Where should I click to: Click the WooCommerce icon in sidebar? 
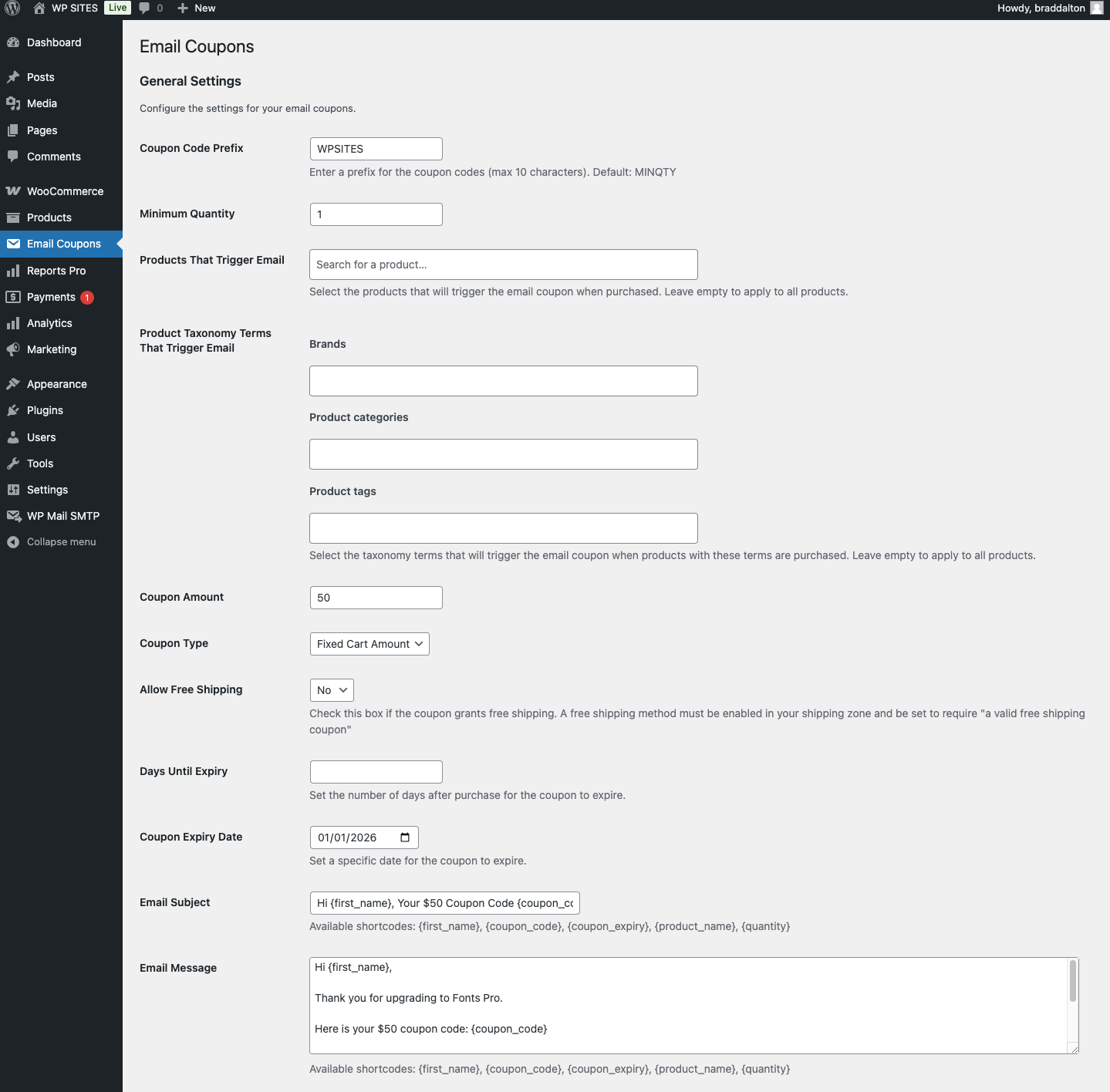coord(13,191)
